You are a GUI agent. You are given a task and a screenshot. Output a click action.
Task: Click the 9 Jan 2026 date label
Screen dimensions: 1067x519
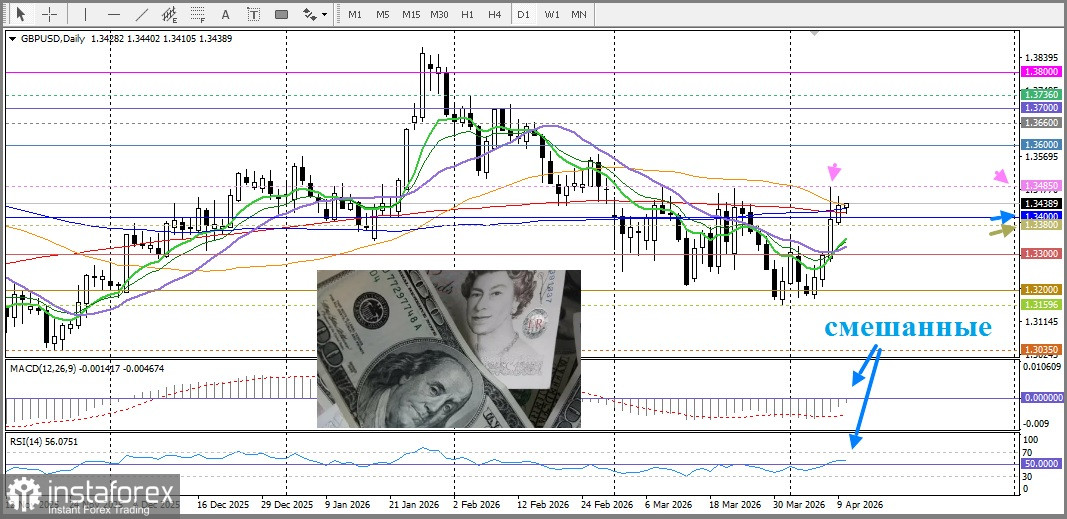(350, 505)
